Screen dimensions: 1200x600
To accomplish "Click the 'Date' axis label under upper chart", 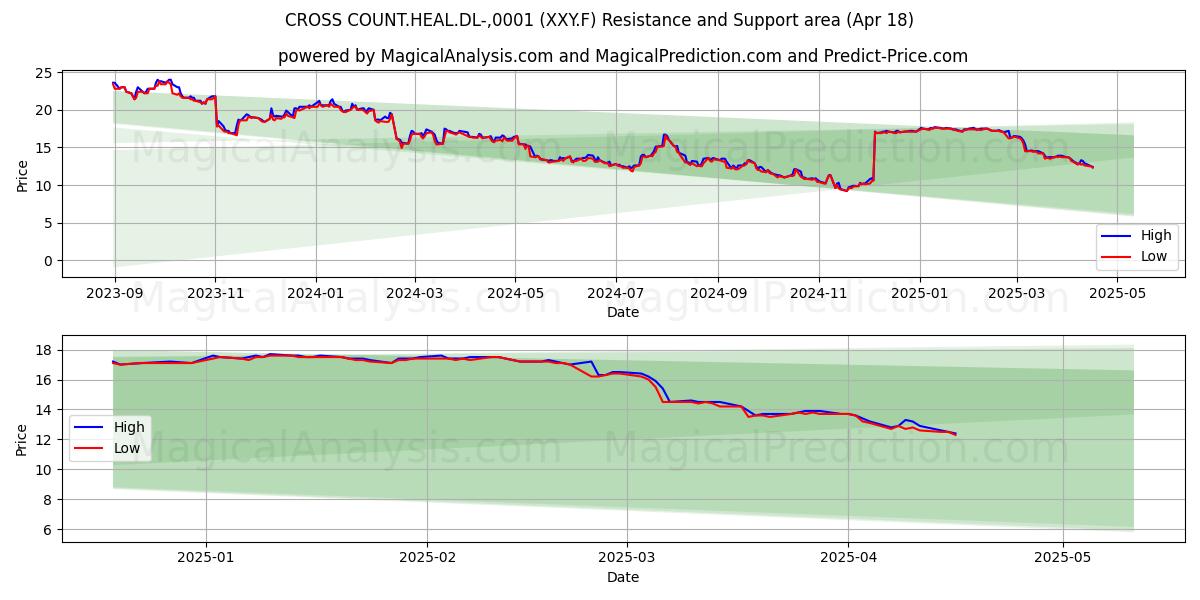I will pos(623,312).
